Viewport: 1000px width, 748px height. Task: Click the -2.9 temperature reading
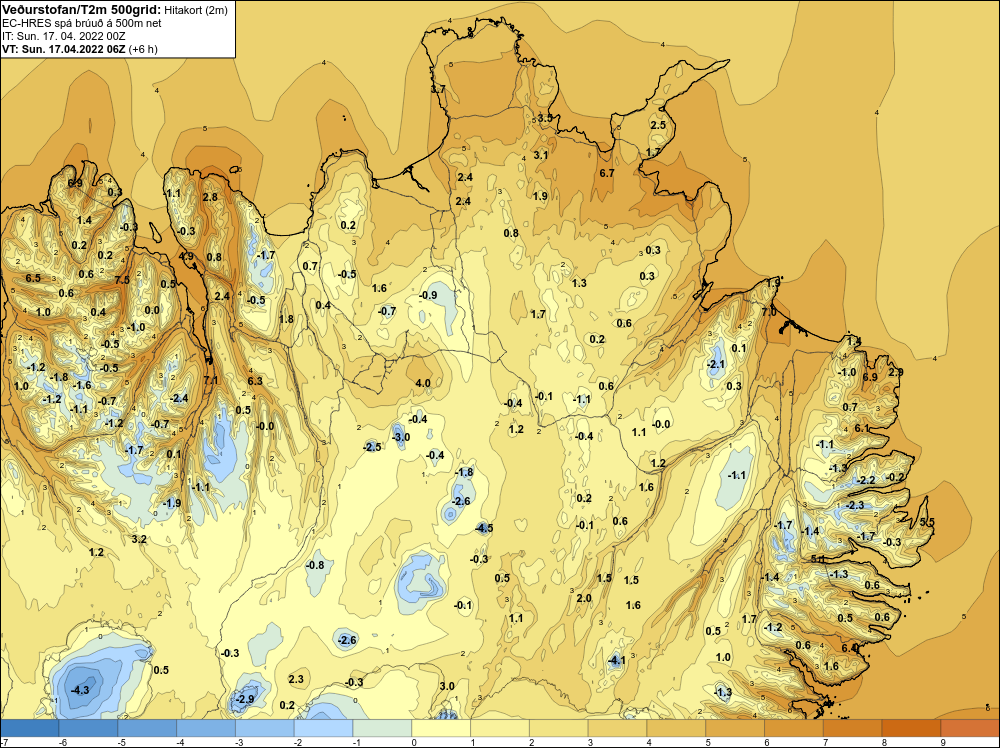[x=245, y=699]
